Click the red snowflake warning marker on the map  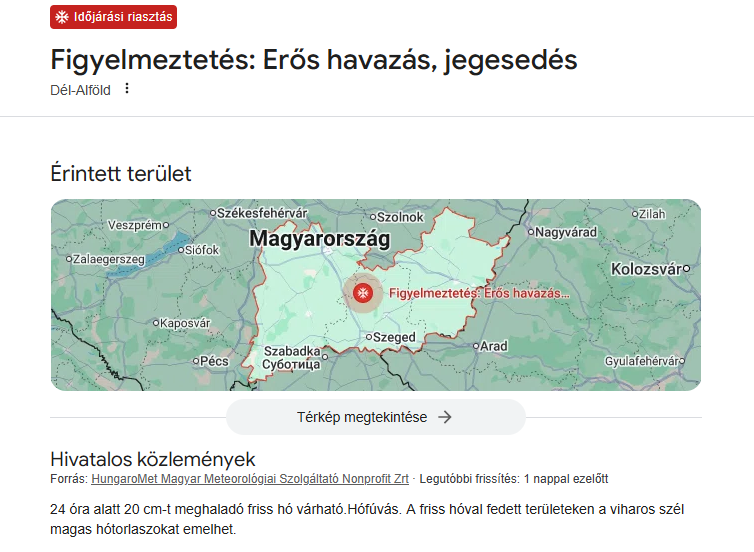362,293
